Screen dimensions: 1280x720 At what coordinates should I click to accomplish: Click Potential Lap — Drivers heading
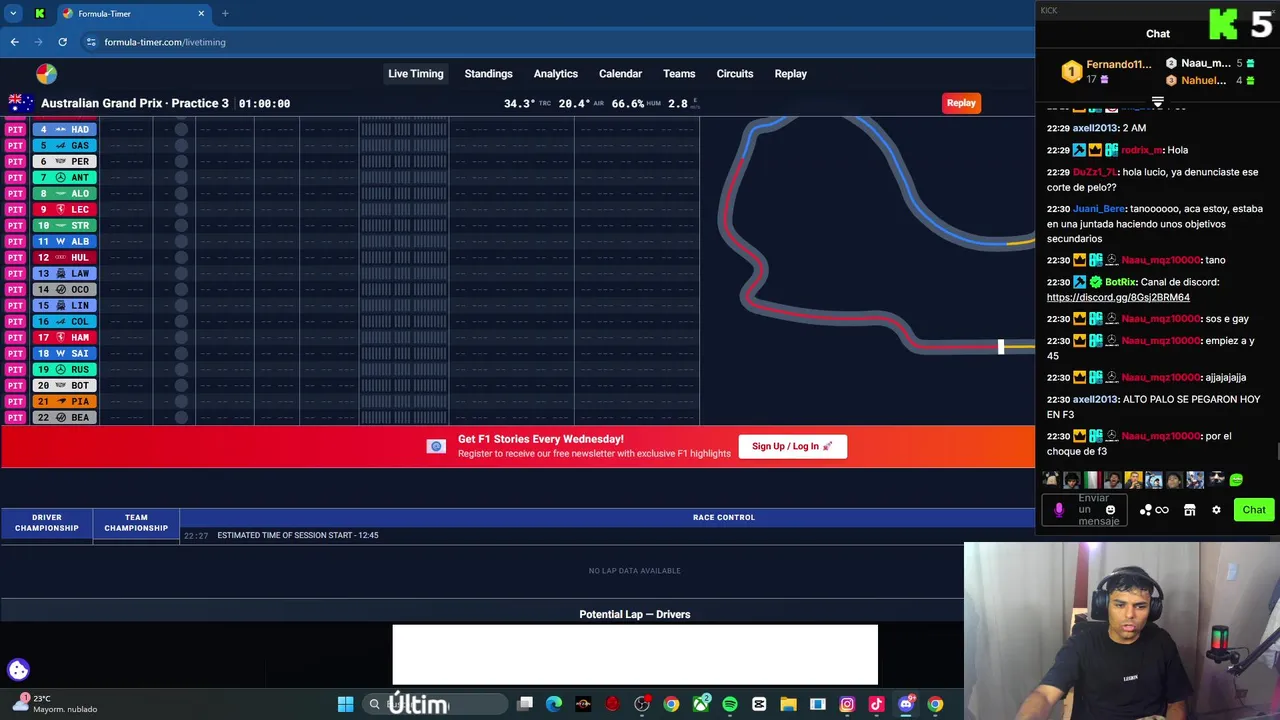634,614
